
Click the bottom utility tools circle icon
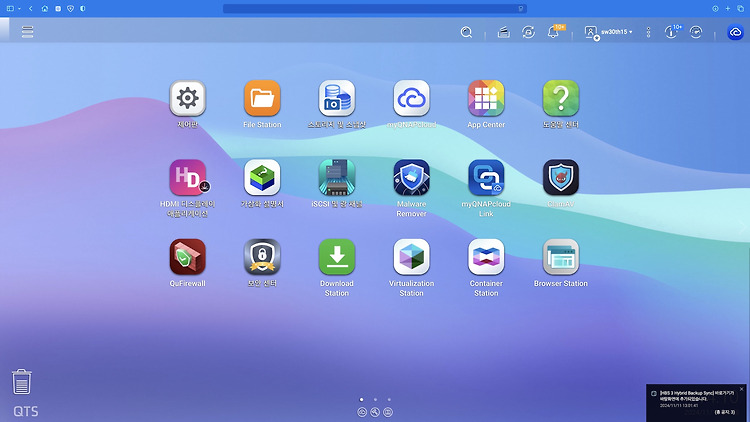tap(375, 412)
